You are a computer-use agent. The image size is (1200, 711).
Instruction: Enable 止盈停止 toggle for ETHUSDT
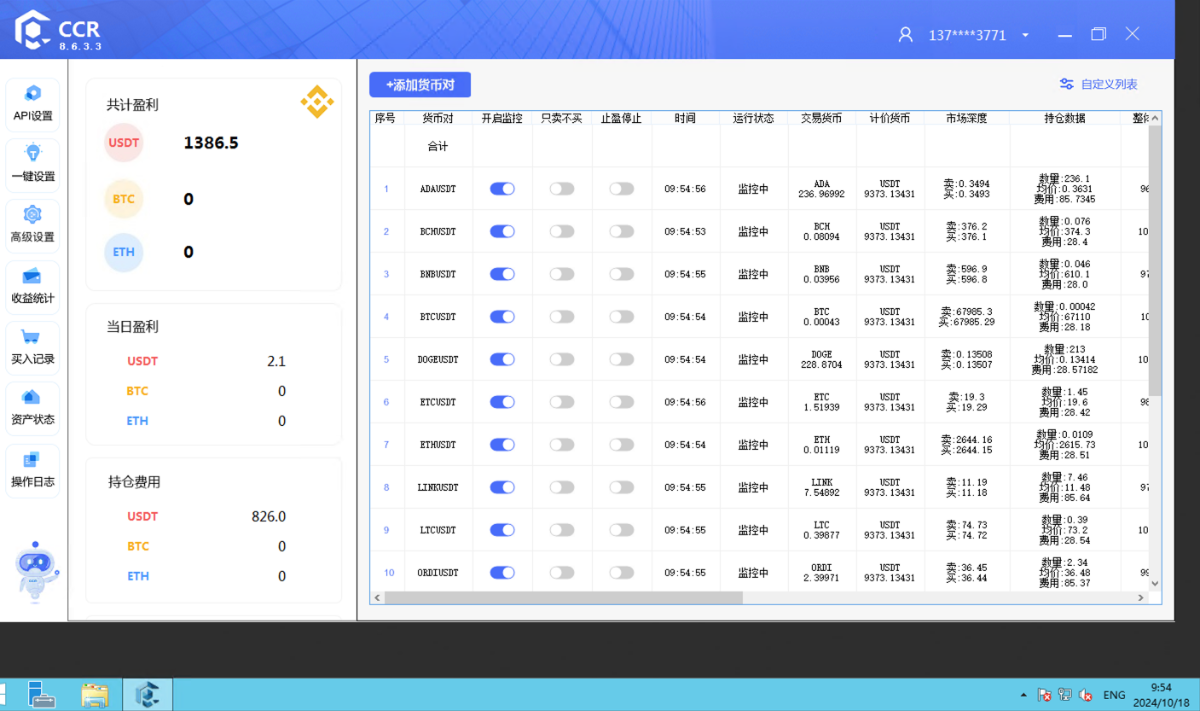(622, 445)
